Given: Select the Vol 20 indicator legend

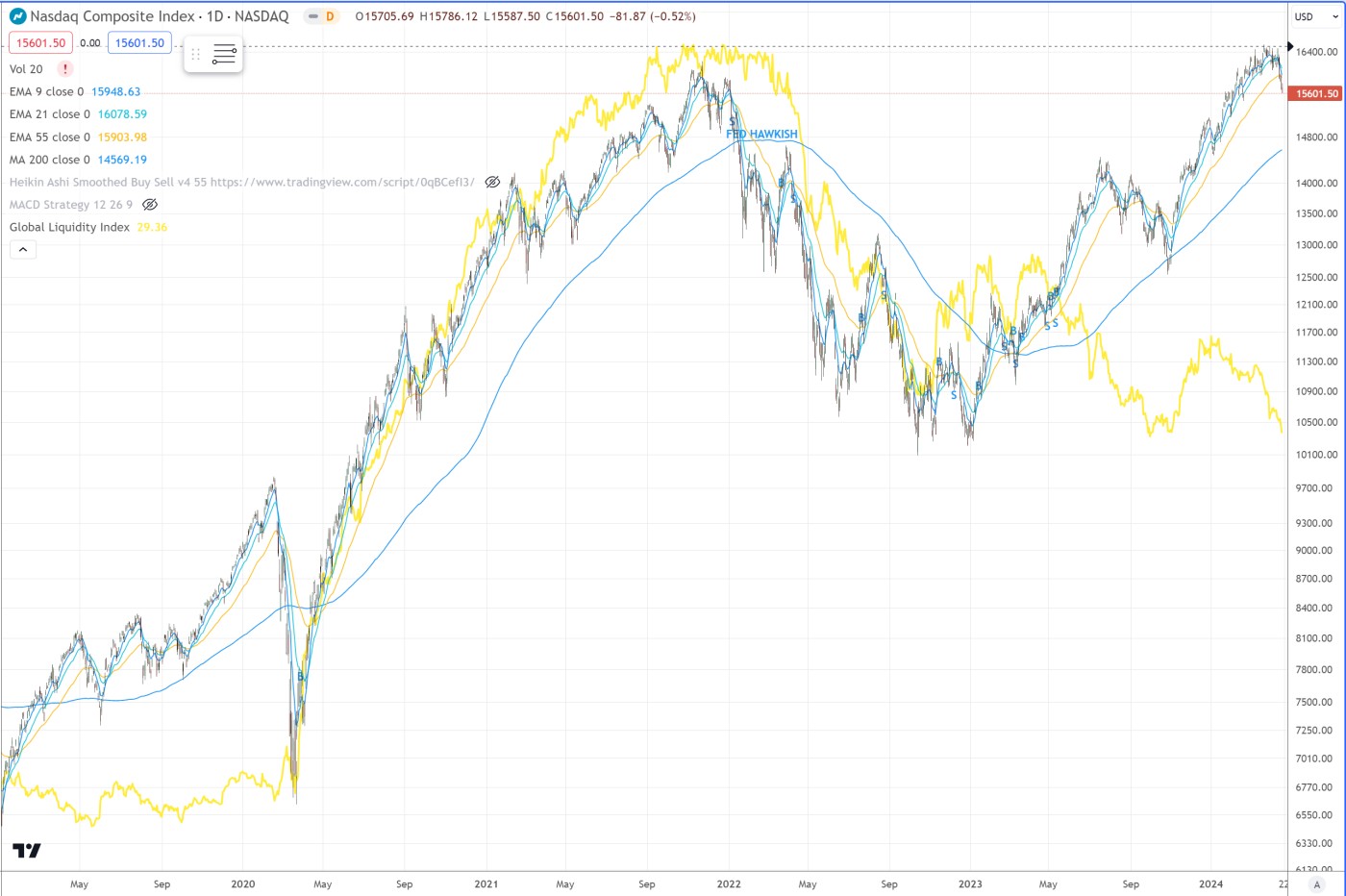Looking at the screenshot, I should (26, 69).
